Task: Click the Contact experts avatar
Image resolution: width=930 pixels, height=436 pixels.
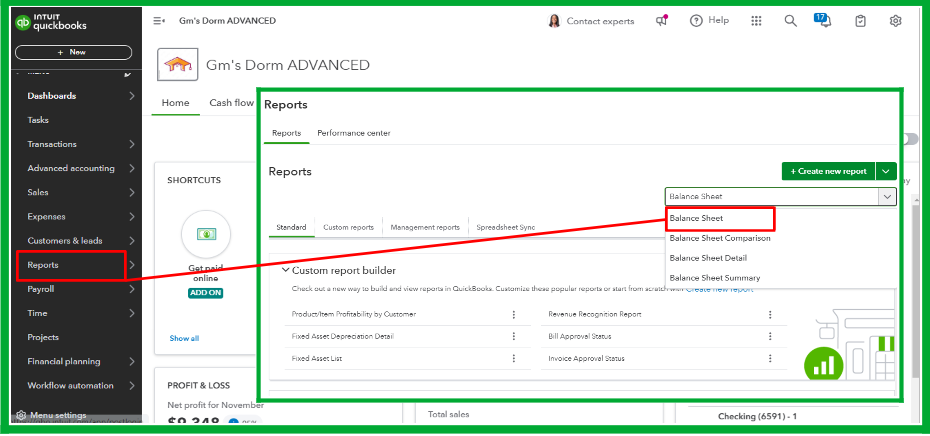Action: [x=554, y=21]
